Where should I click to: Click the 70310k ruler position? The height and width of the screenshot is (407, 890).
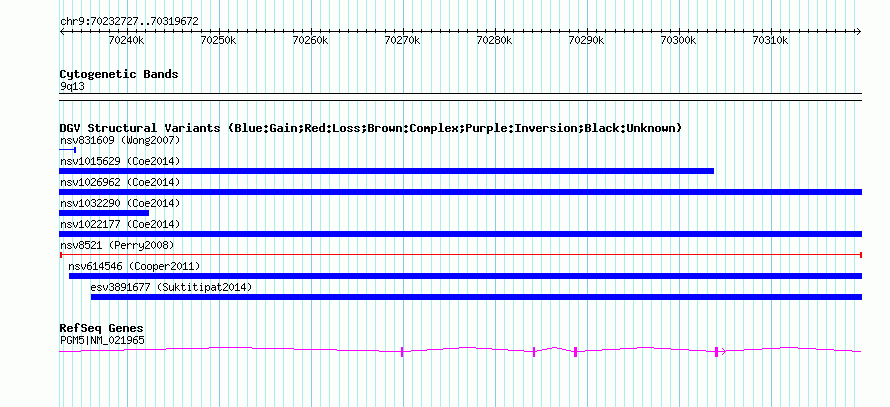click(771, 41)
